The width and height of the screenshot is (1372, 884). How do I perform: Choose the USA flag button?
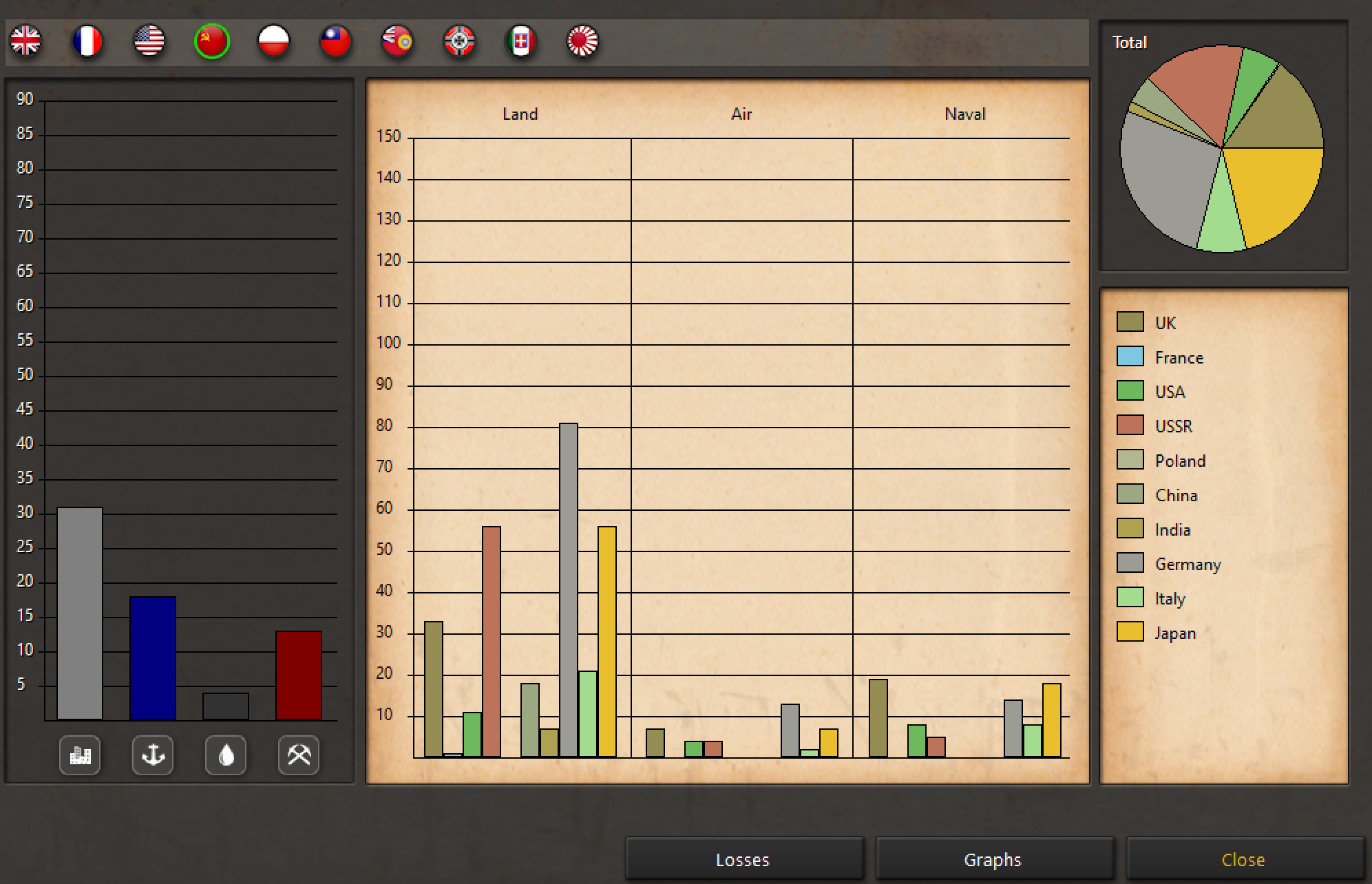149,41
